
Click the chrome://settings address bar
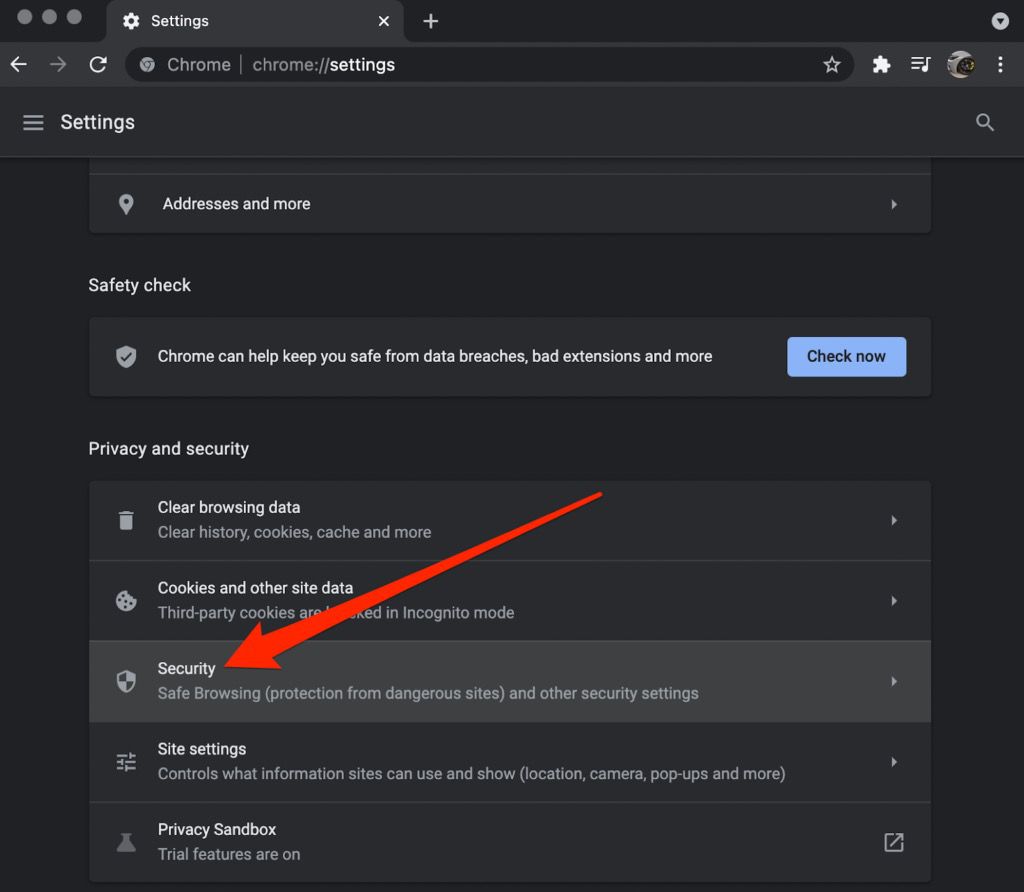[489, 65]
